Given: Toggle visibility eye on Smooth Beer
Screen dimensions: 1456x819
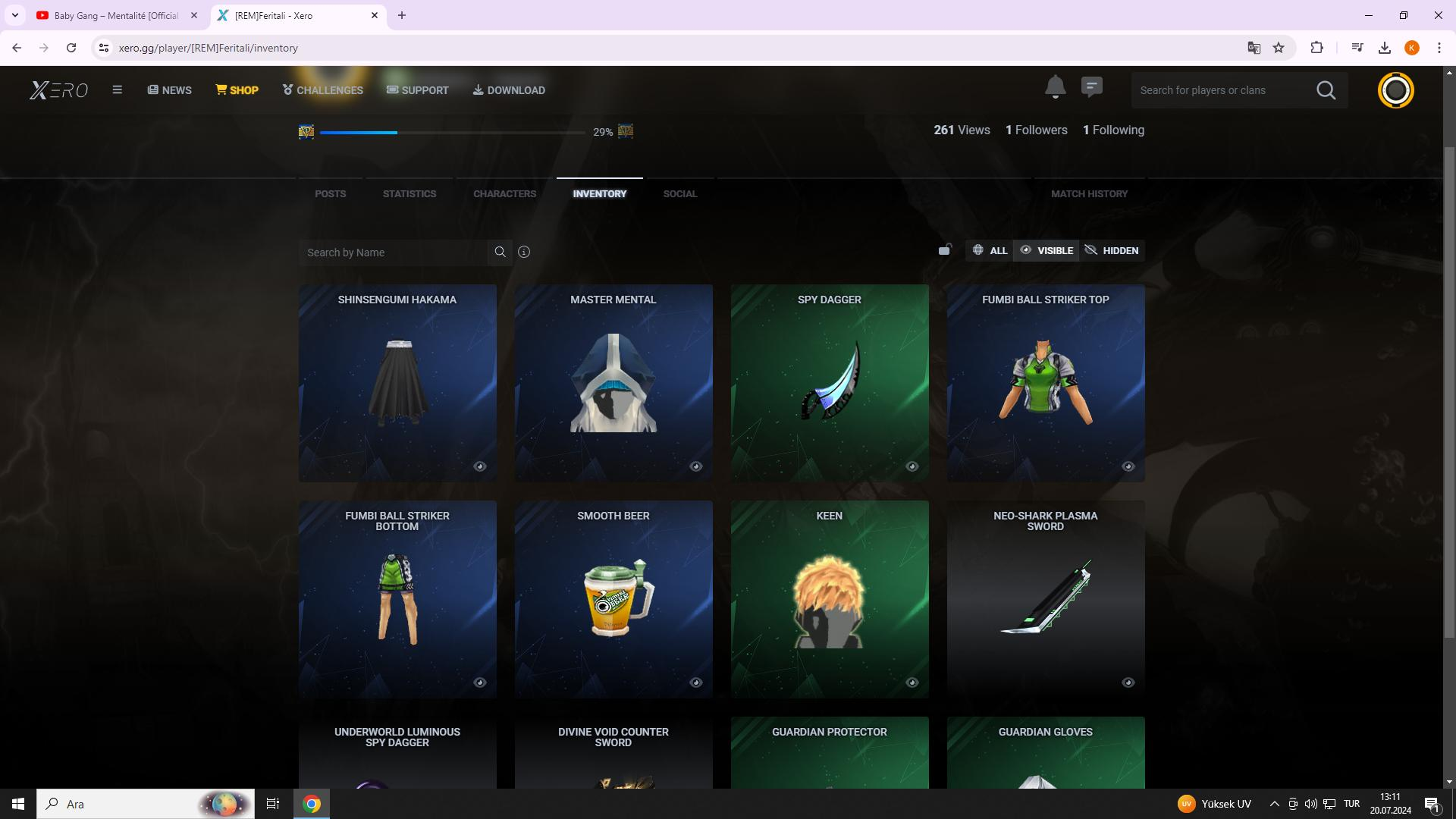Looking at the screenshot, I should tap(696, 682).
